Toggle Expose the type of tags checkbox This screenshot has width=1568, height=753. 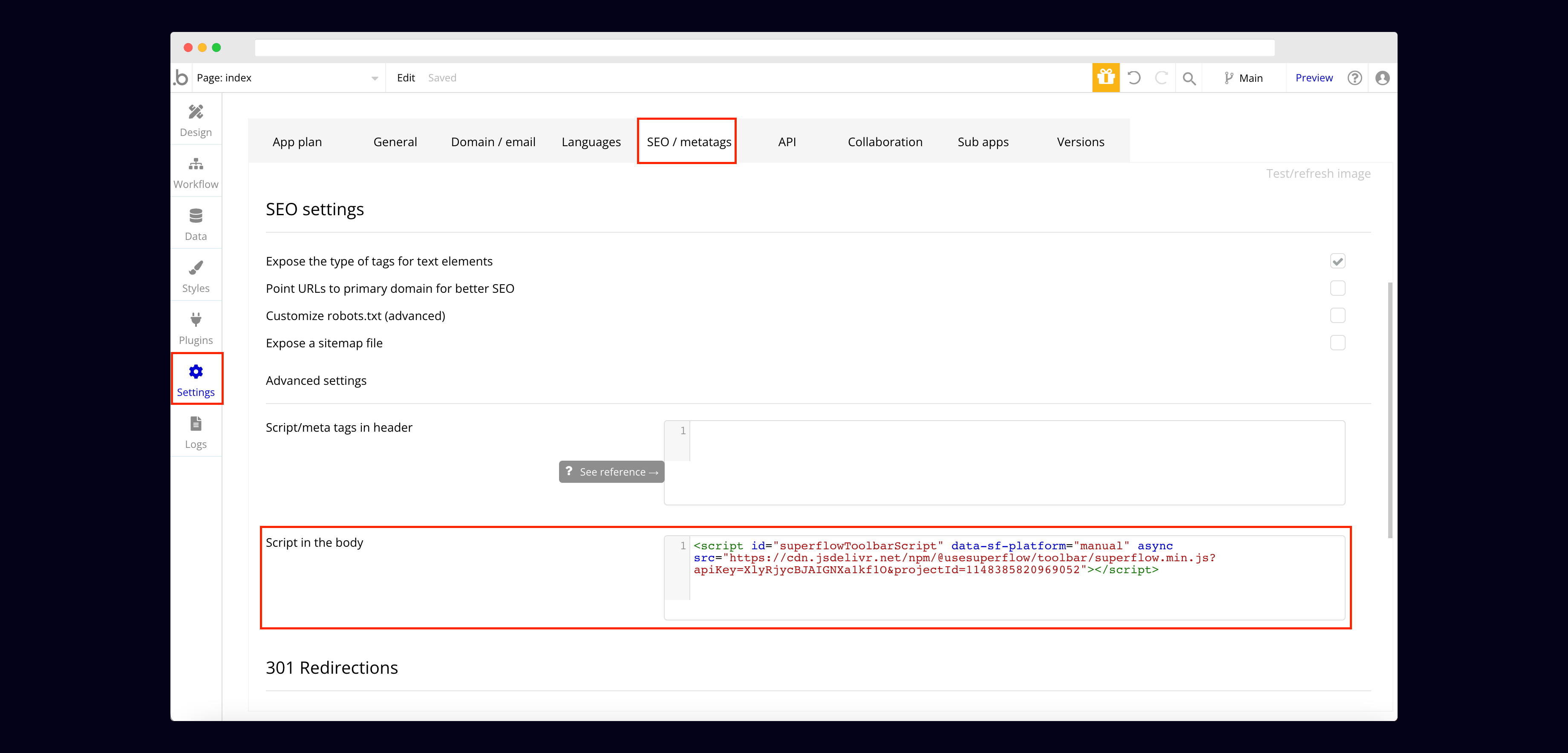pos(1337,261)
